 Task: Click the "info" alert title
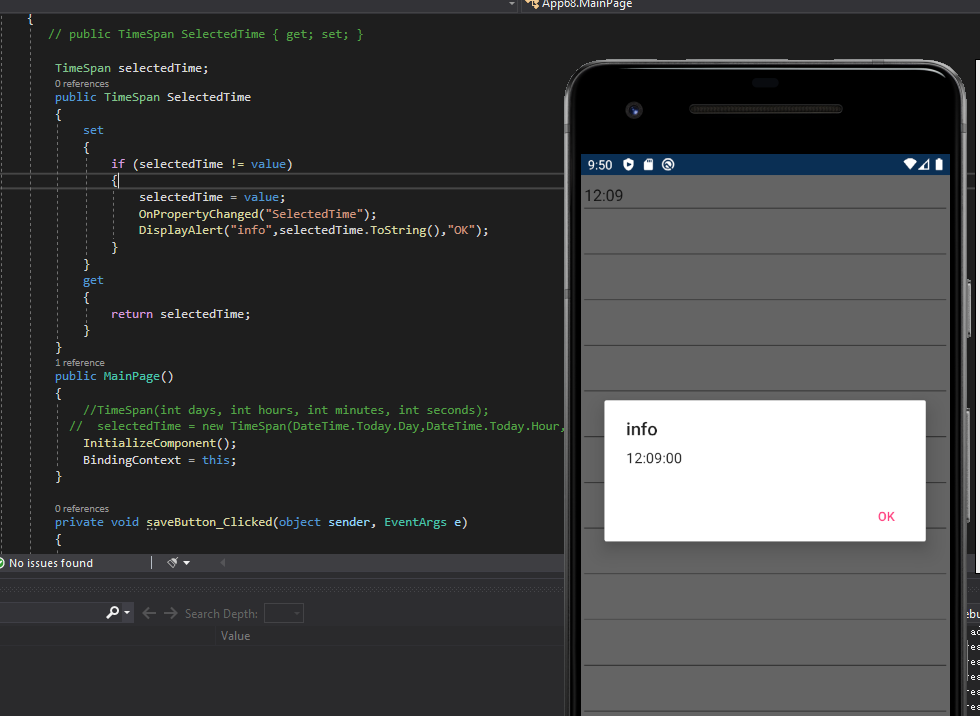tap(641, 429)
